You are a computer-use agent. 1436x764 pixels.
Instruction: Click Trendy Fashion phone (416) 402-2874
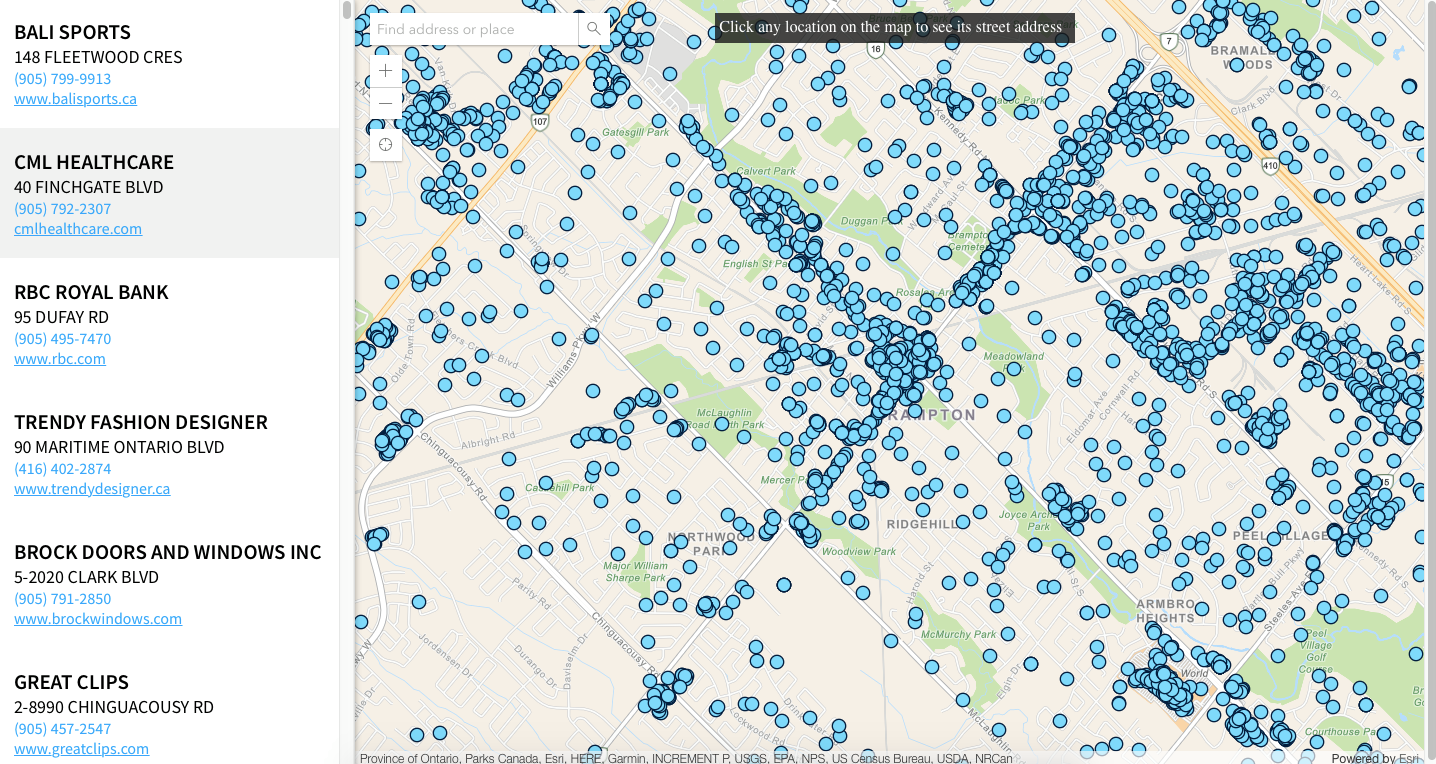tap(62, 469)
